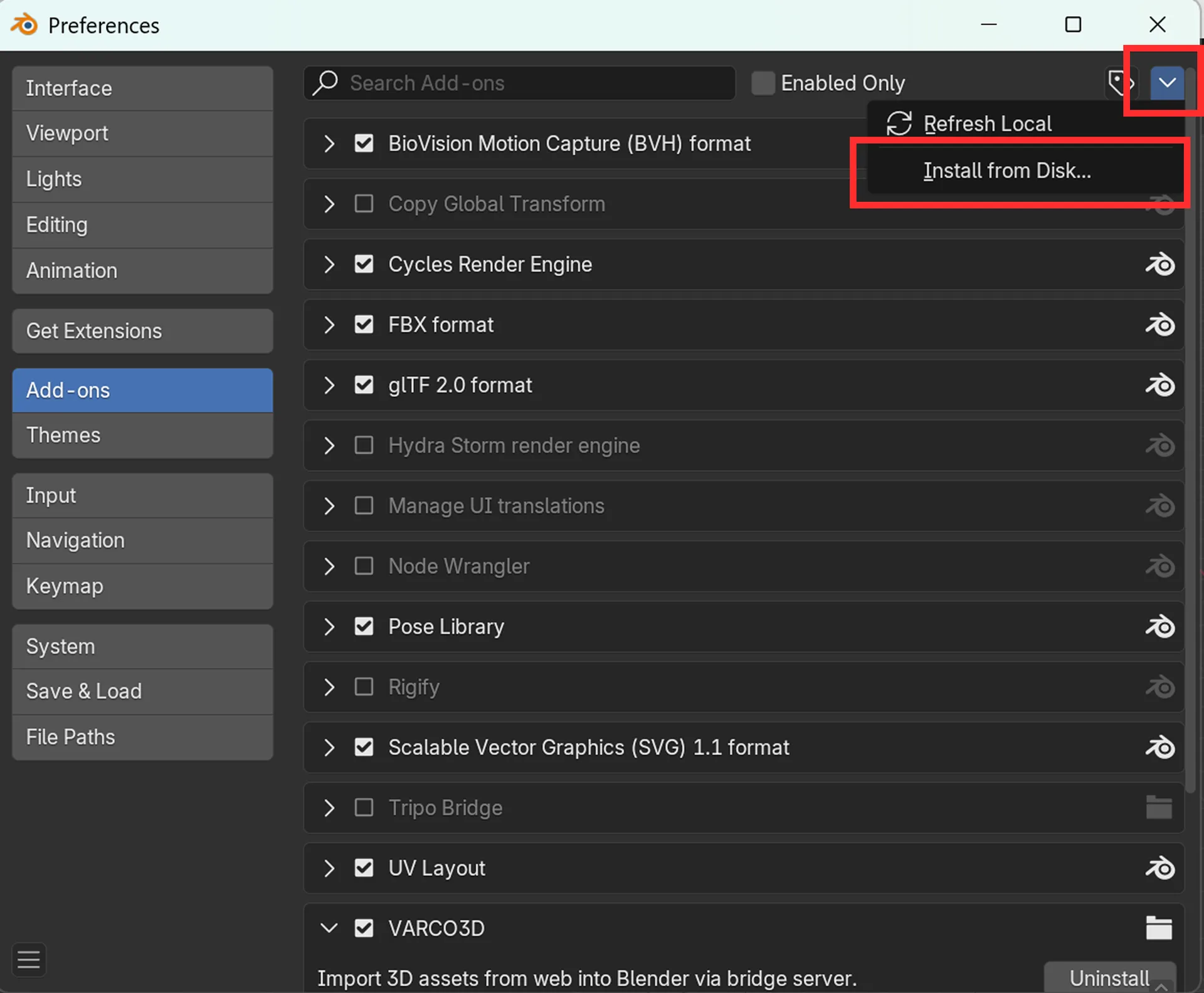Click the Blender icon on SVG 1.1 format row

(1159, 747)
